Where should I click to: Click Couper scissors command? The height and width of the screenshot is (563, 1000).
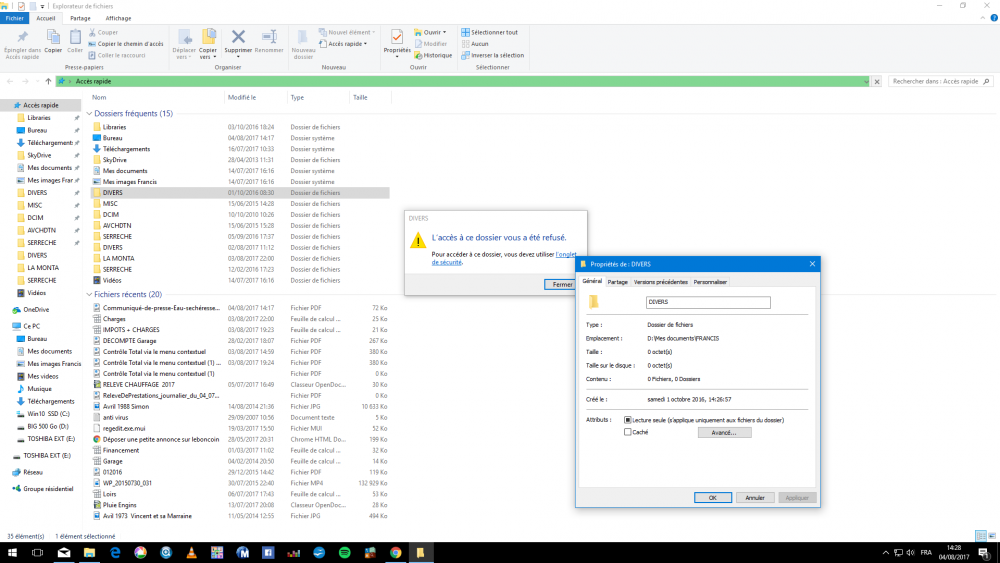click(x=103, y=32)
